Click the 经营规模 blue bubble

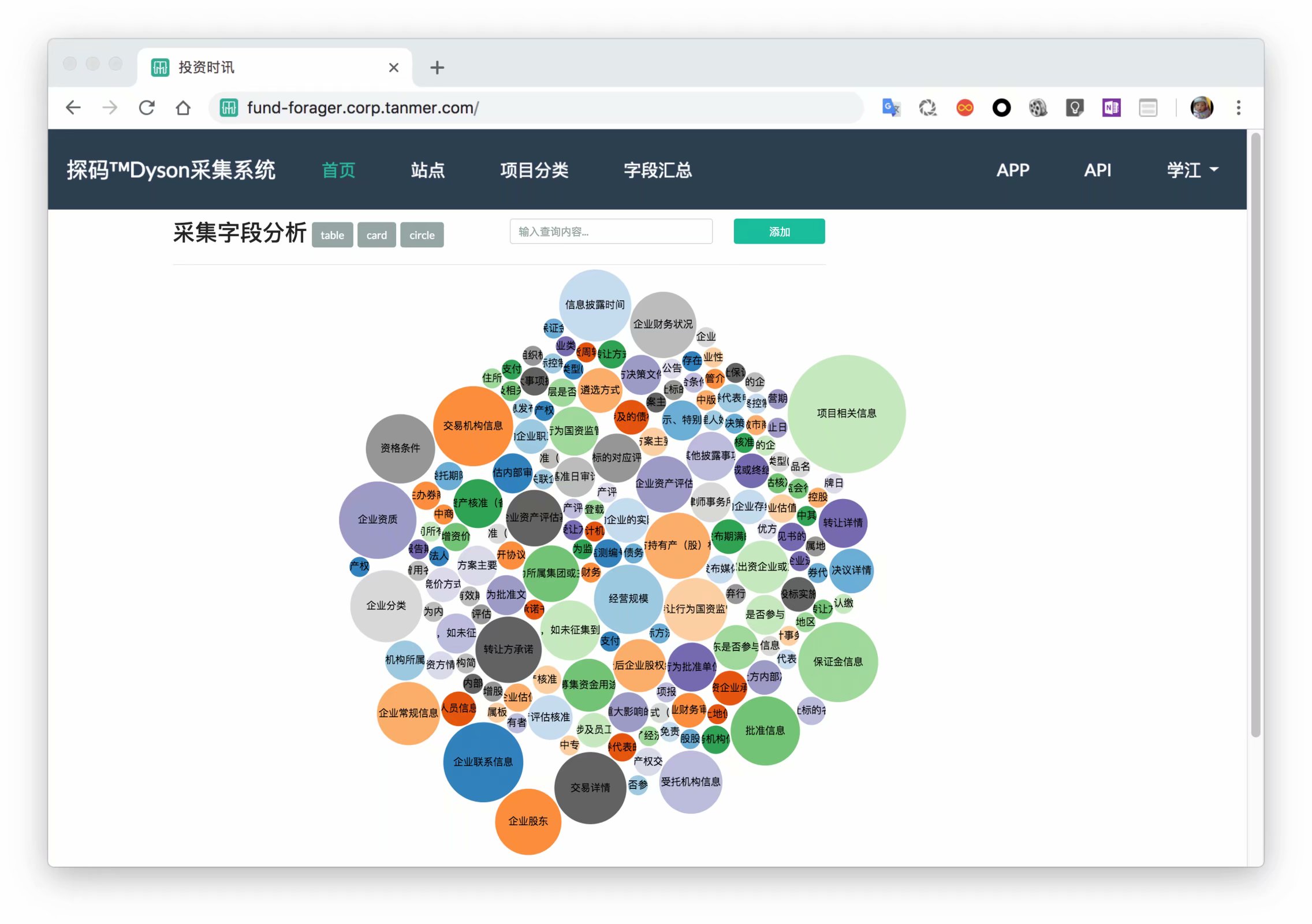point(628,599)
